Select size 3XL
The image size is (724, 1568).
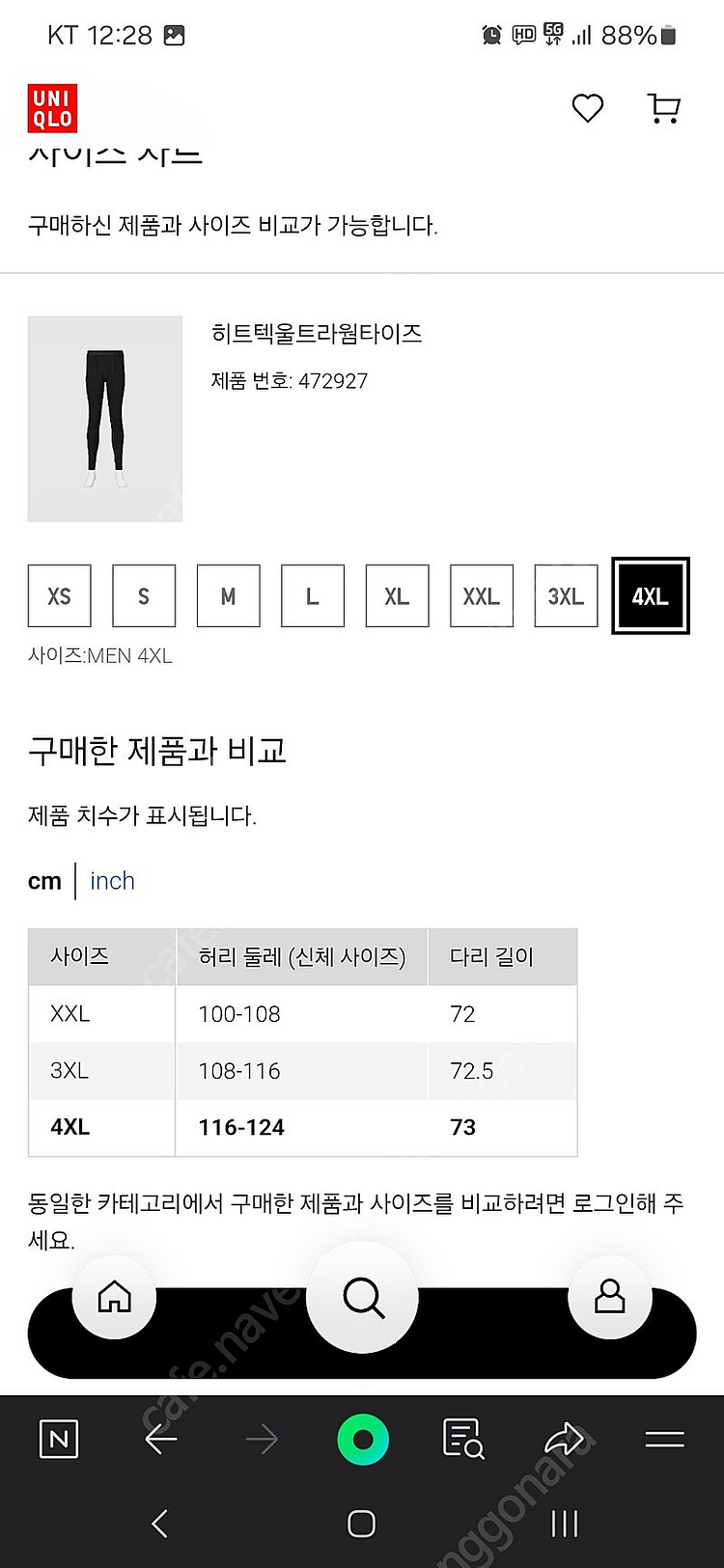(x=566, y=595)
